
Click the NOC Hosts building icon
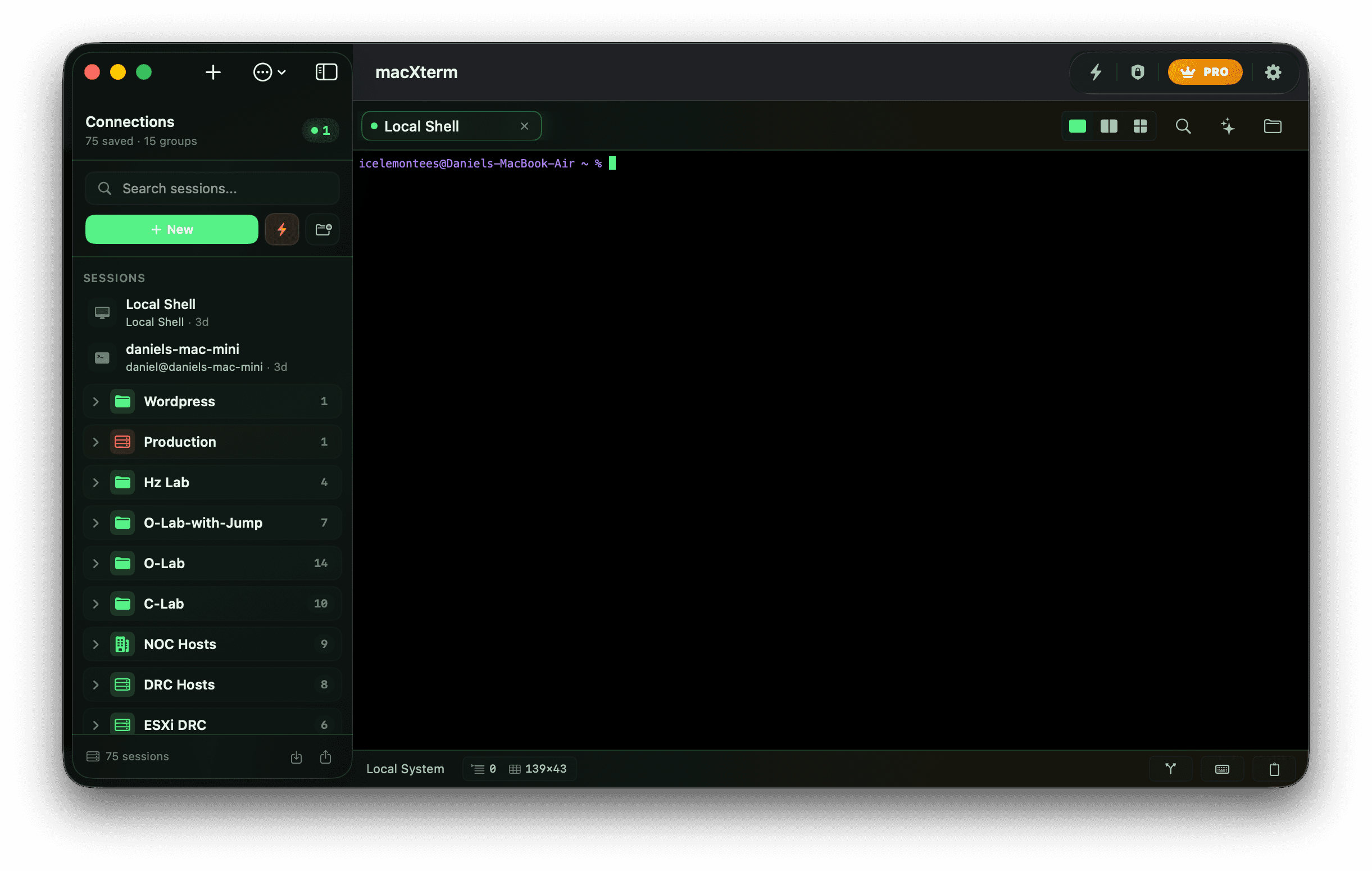pyautogui.click(x=122, y=645)
